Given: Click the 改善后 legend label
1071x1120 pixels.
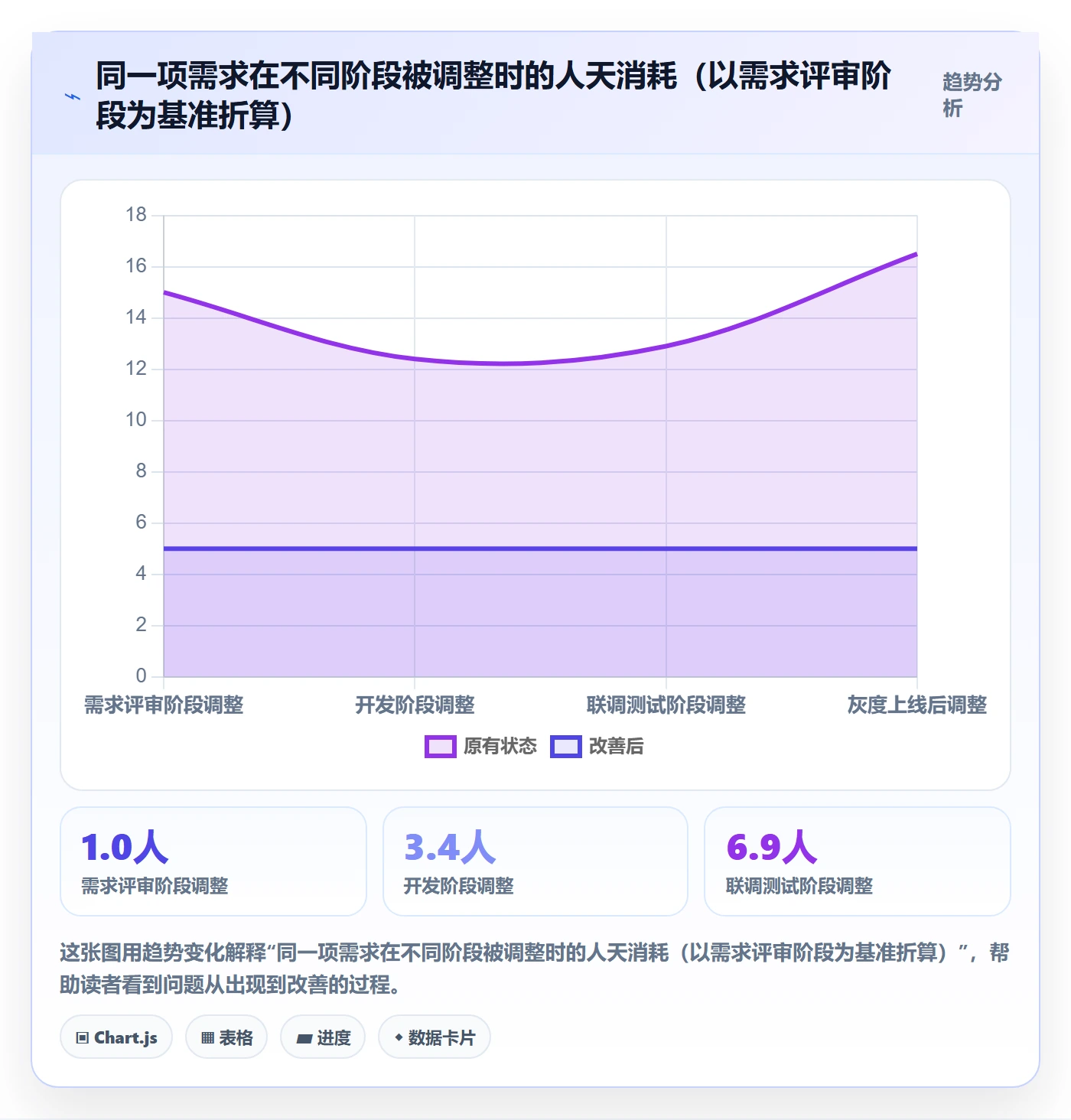Looking at the screenshot, I should [617, 747].
